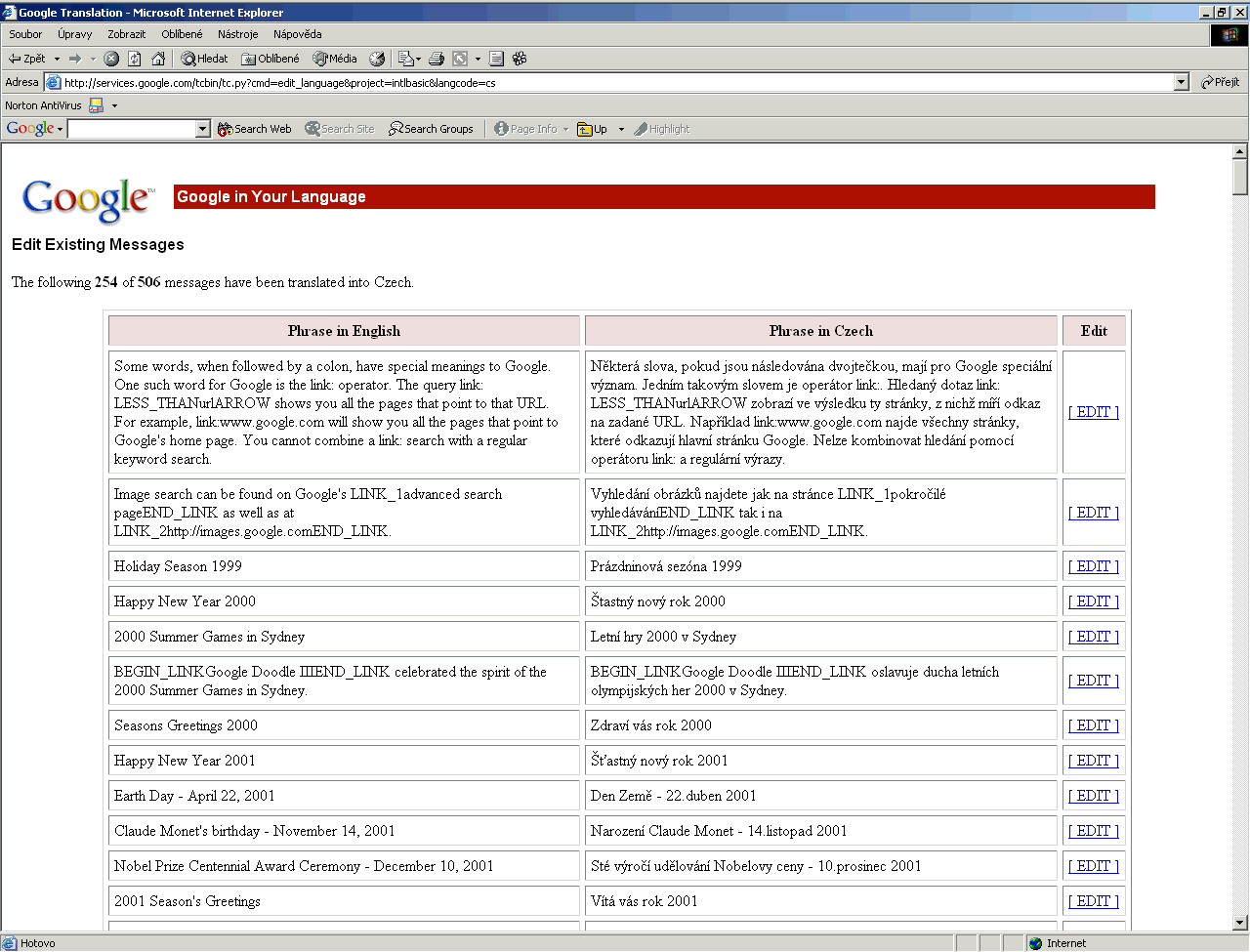
Task: Expand the Page Info dropdown arrow
Action: 565,129
